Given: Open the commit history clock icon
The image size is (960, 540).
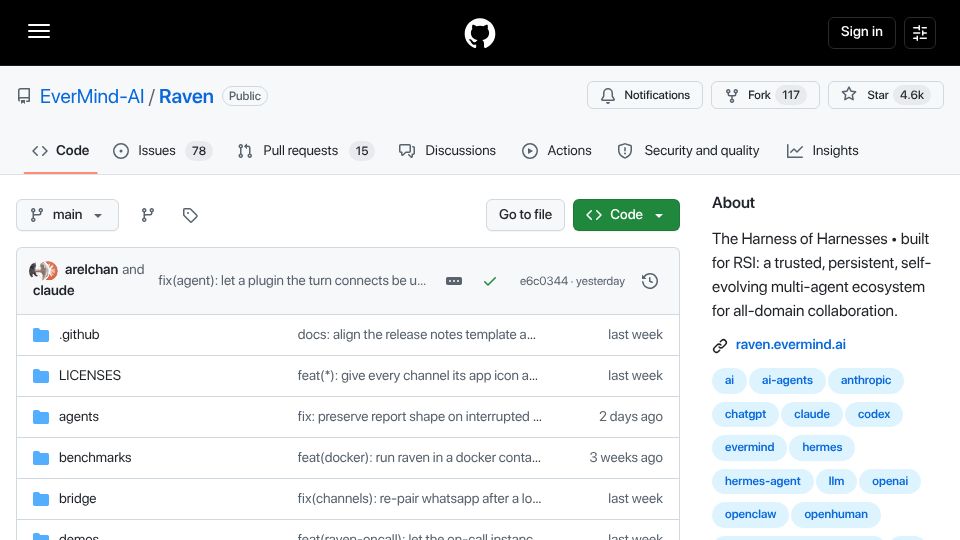Looking at the screenshot, I should 650,281.
